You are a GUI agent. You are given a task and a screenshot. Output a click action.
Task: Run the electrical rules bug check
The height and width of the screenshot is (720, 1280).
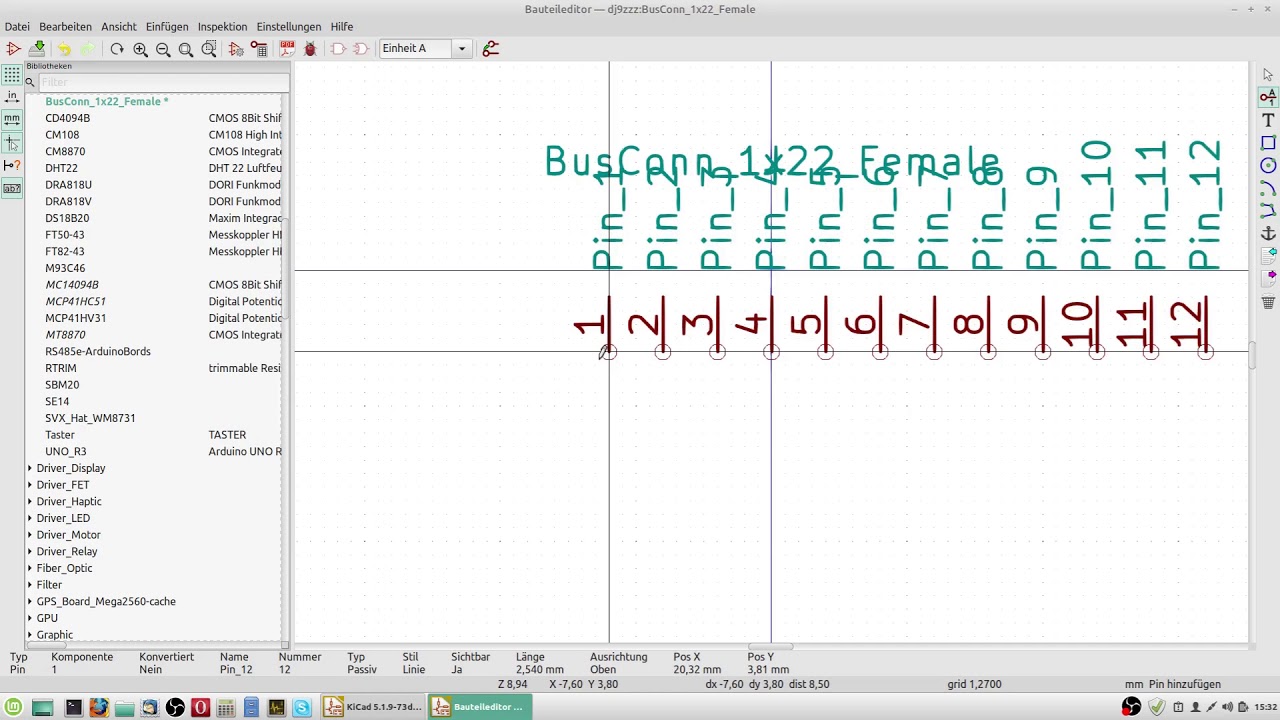(310, 48)
